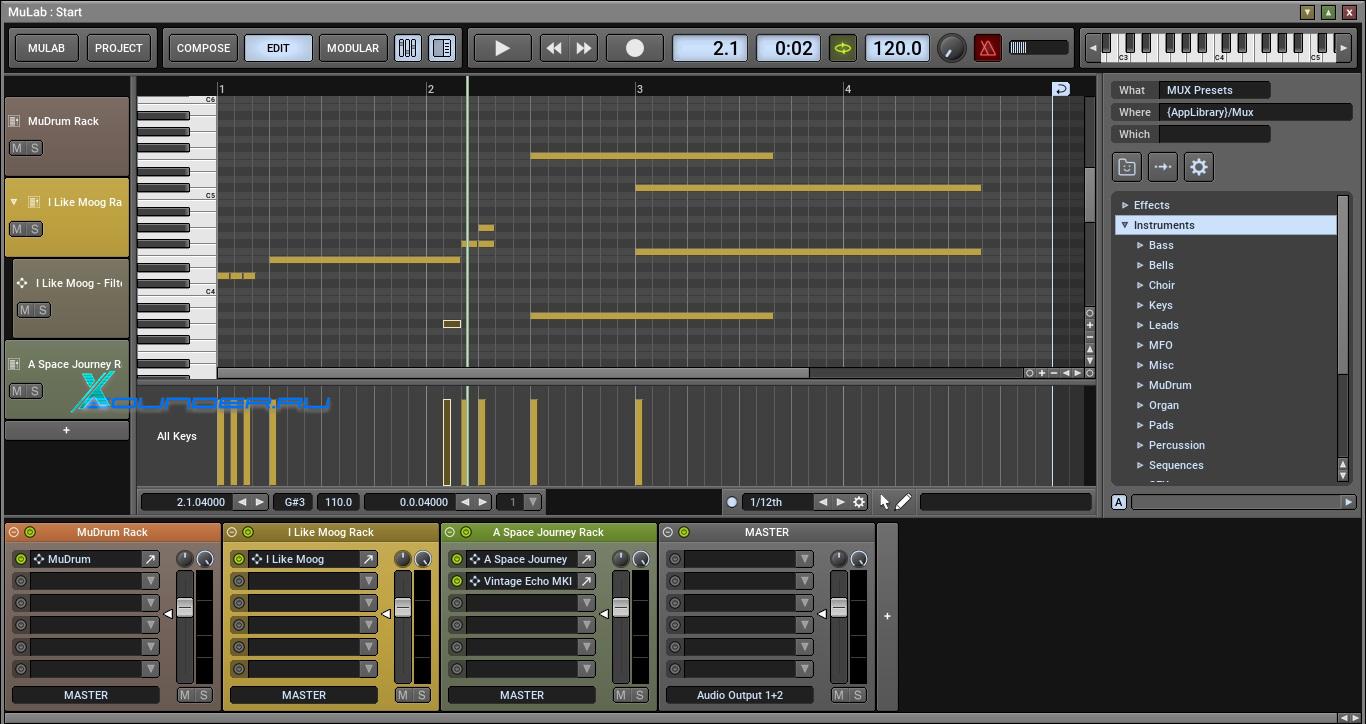Expand the Leads category
Screen dimensions: 1366x724
pyautogui.click(x=1140, y=325)
